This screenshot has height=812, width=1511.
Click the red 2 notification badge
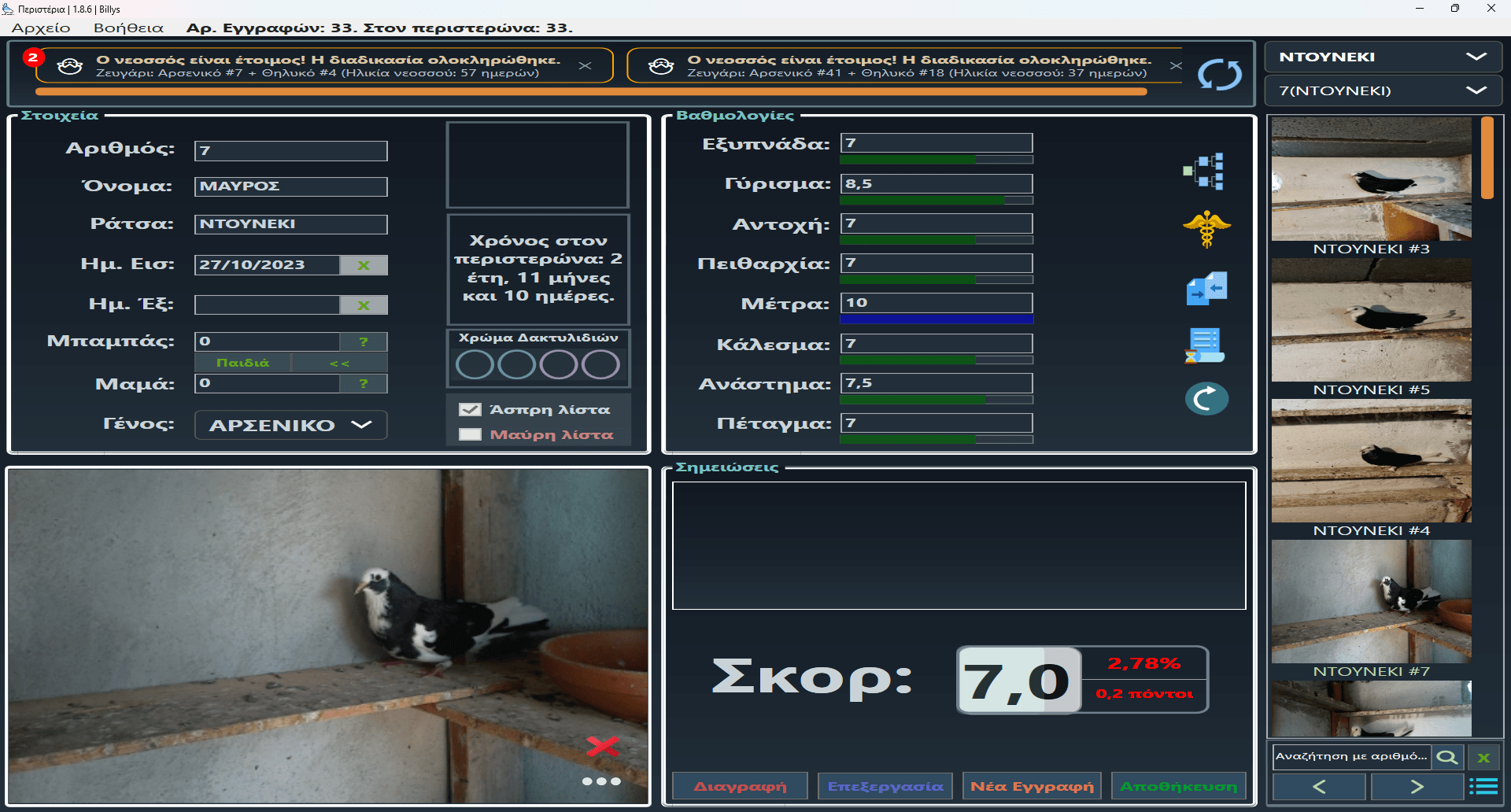coord(32,57)
